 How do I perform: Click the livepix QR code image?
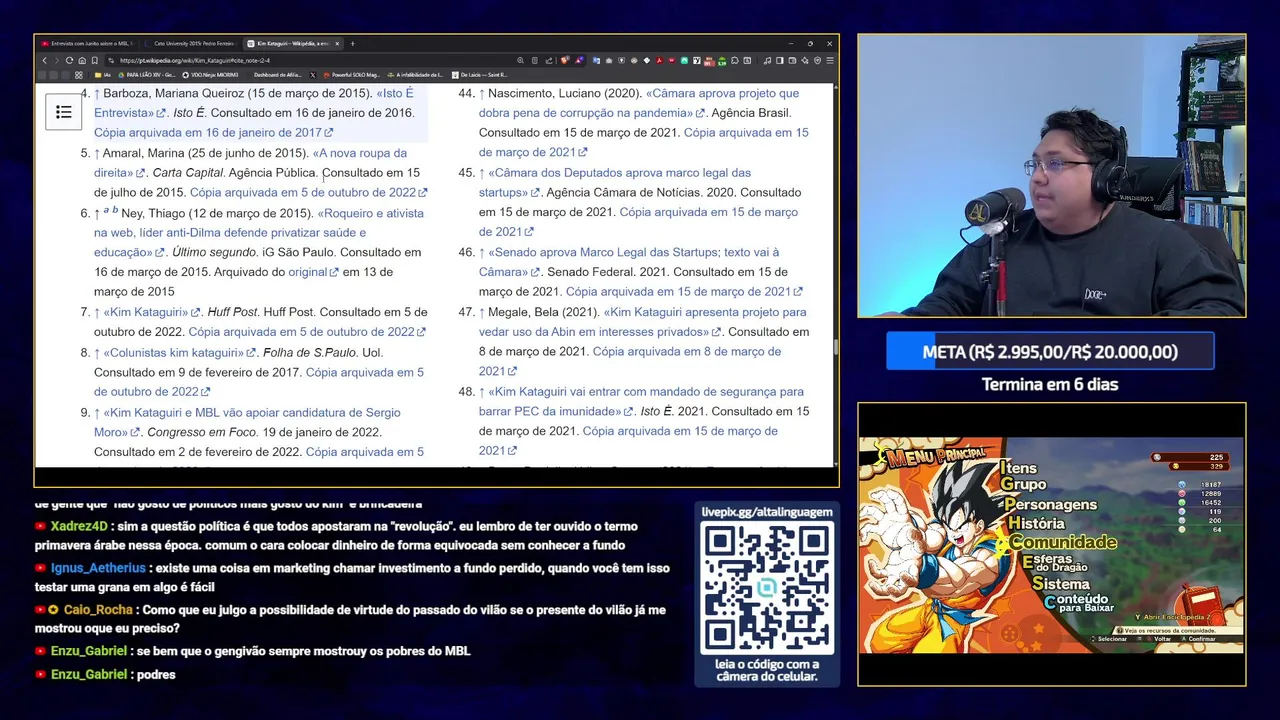click(x=767, y=587)
